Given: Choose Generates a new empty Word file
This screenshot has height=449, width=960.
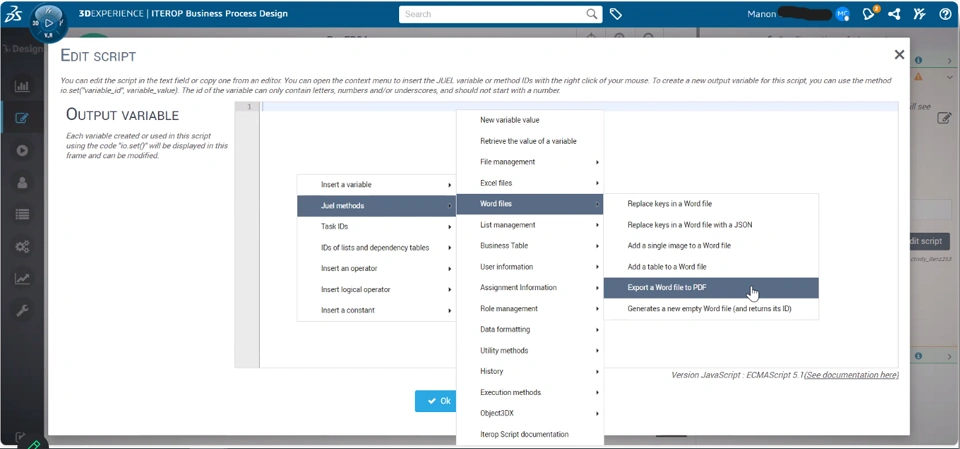Looking at the screenshot, I should coord(711,309).
